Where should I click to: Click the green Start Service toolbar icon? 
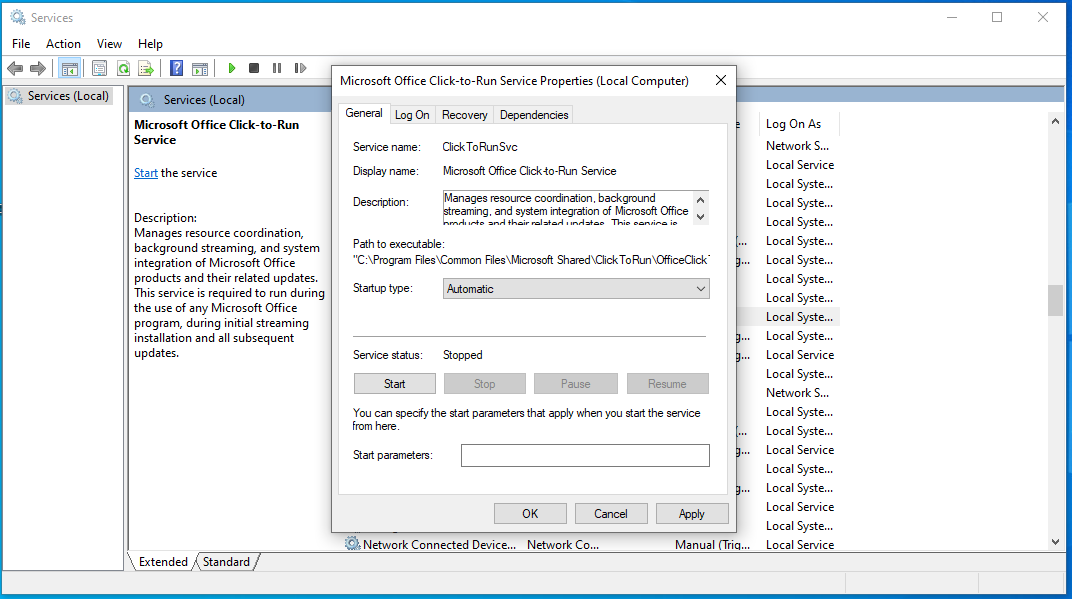coord(232,68)
